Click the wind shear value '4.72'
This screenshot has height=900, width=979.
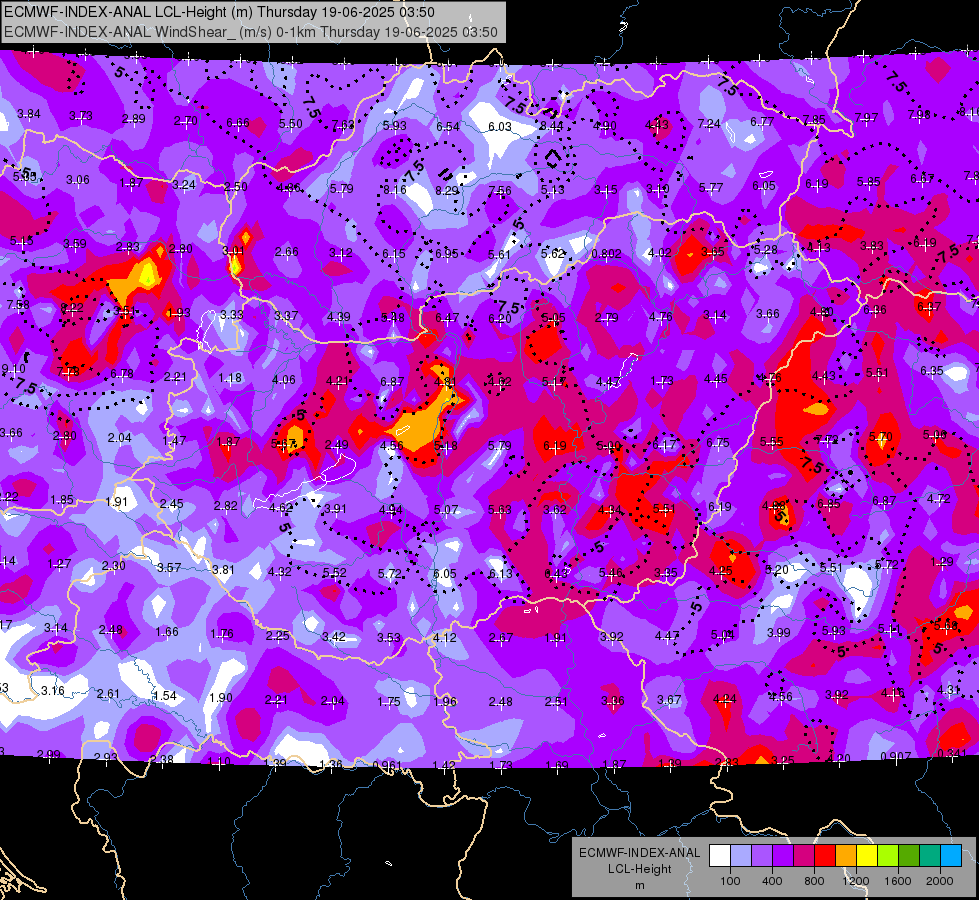(939, 498)
